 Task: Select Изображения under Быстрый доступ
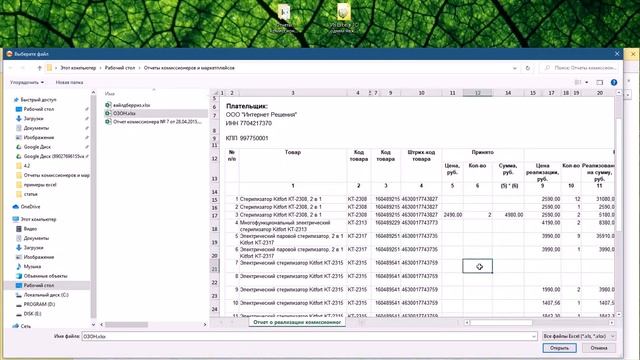pyautogui.click(x=38, y=138)
